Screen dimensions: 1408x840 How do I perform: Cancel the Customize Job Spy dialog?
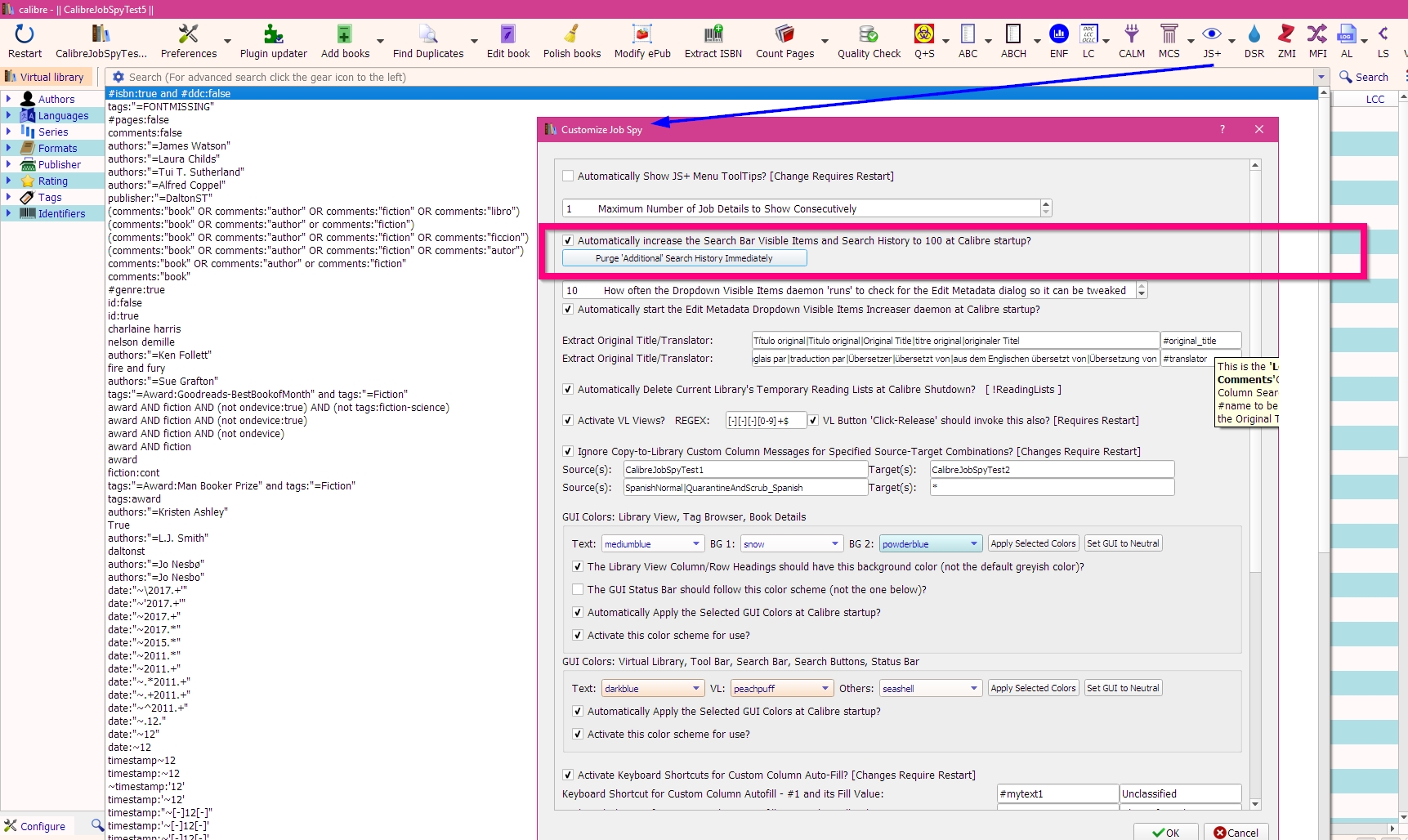[1236, 832]
